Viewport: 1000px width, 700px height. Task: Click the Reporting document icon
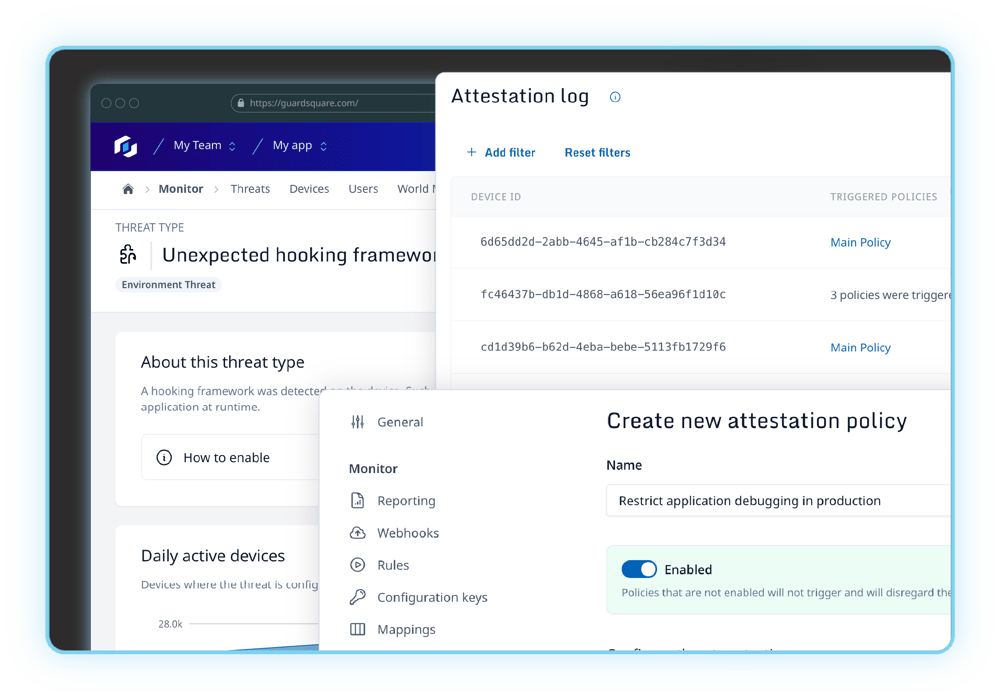(358, 500)
